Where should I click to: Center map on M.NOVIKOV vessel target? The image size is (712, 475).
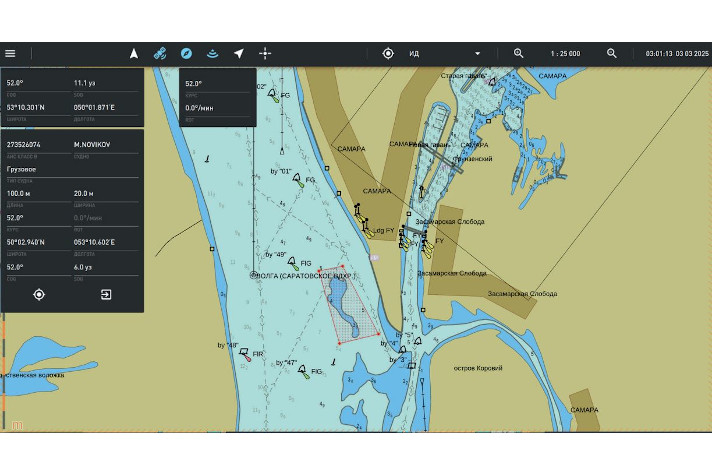point(39,294)
